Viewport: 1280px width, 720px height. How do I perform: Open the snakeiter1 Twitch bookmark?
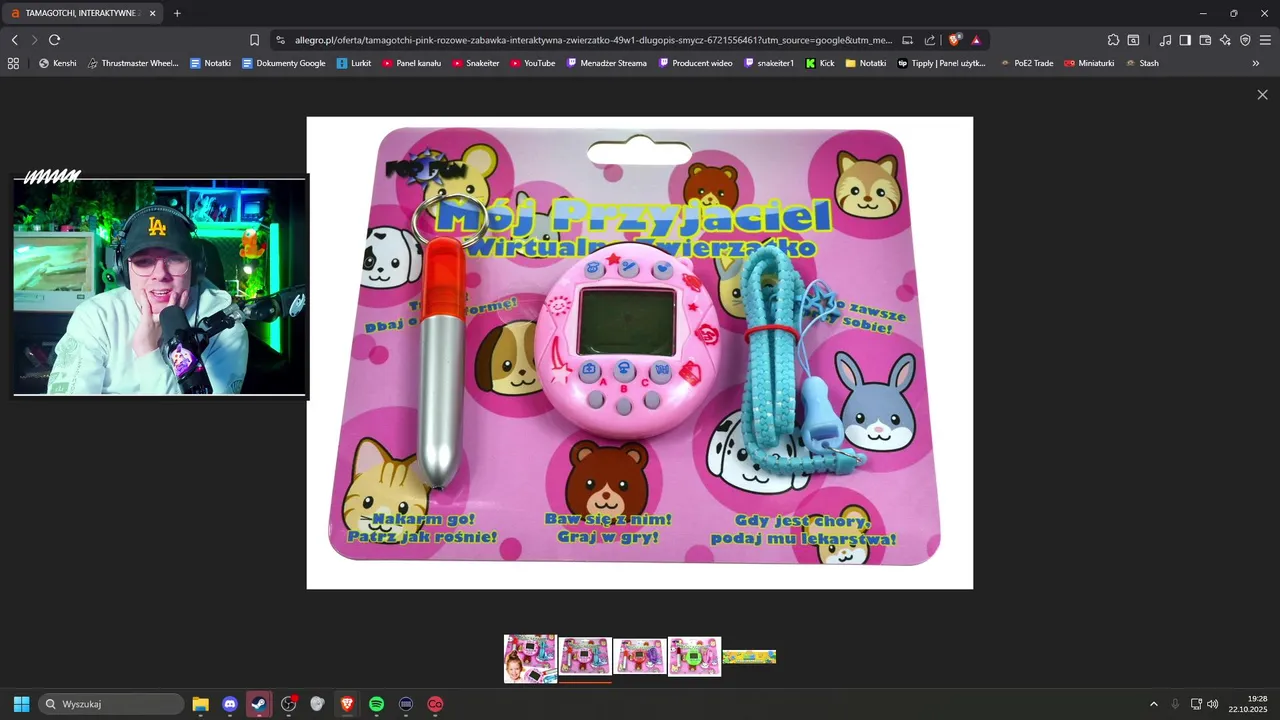click(x=769, y=63)
